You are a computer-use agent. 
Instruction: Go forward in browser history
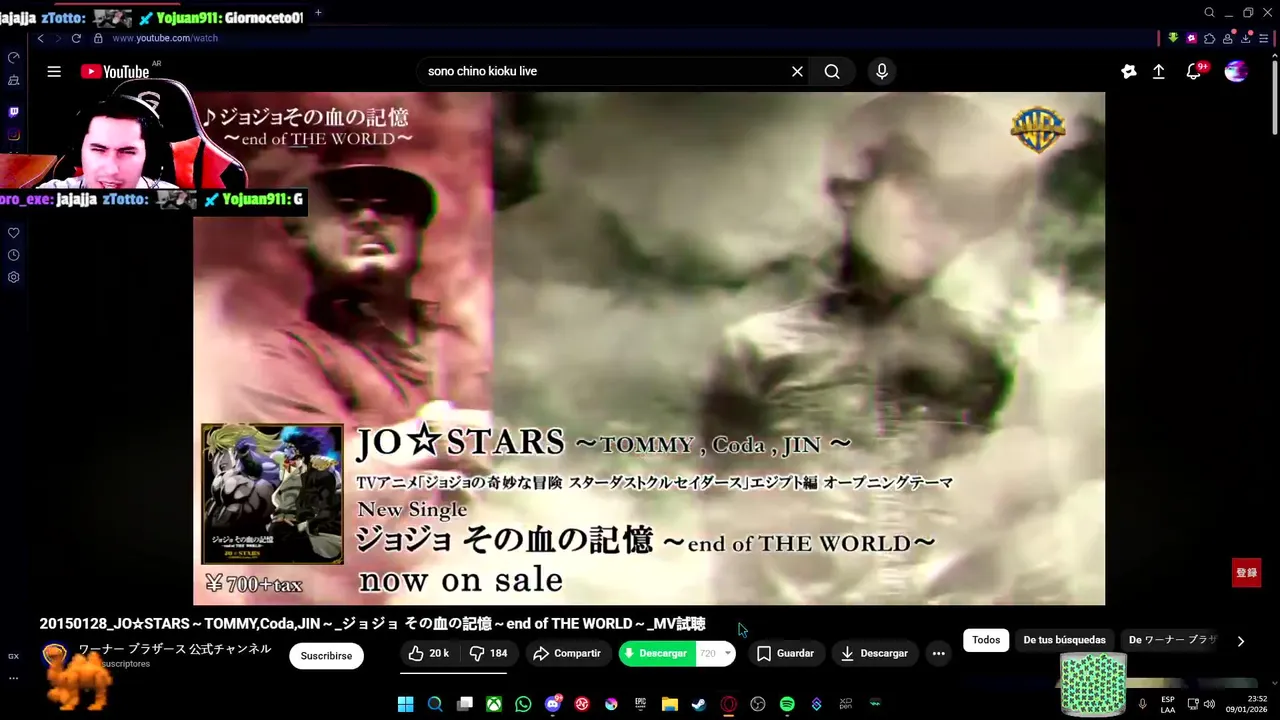(x=58, y=38)
